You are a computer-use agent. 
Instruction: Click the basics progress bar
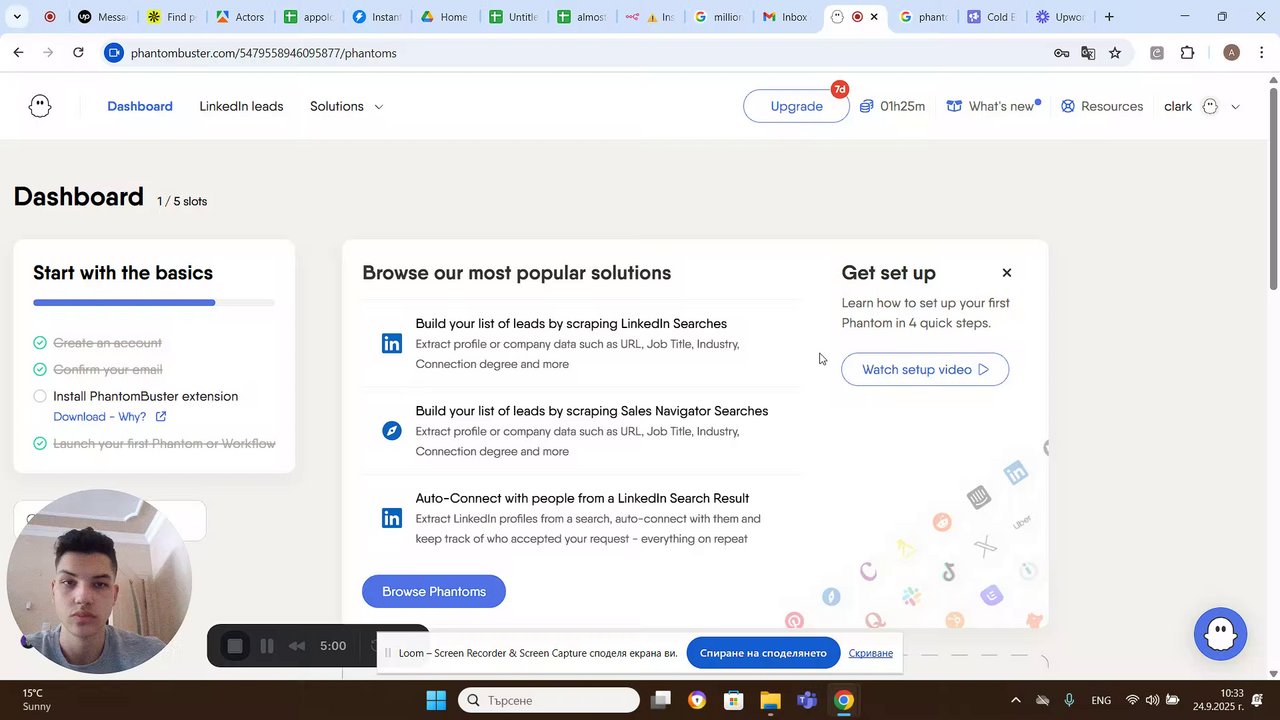coord(154,302)
